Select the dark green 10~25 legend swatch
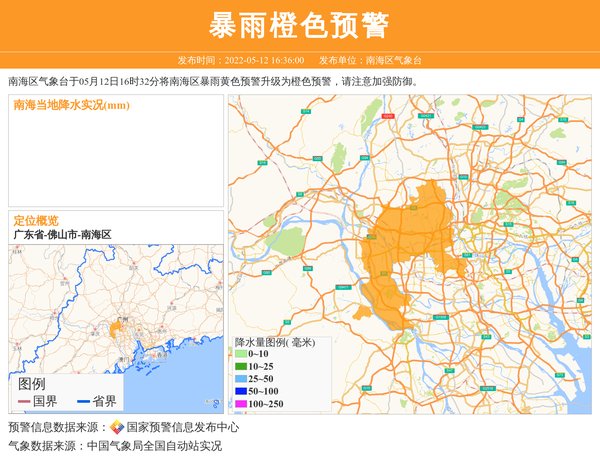This screenshot has height=471, width=600. point(240,367)
